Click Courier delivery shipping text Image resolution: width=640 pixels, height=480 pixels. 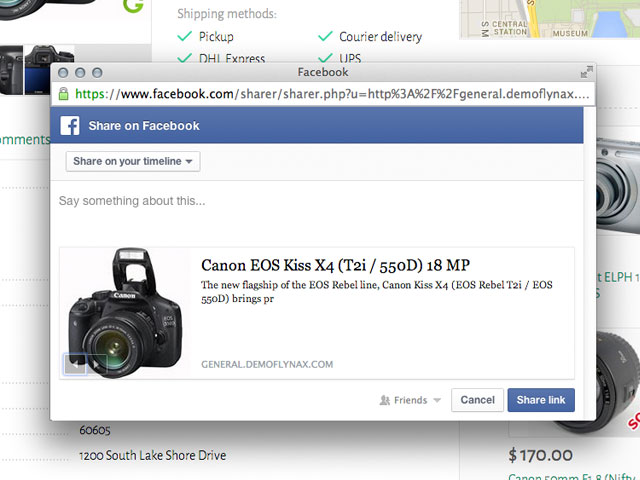tap(380, 37)
